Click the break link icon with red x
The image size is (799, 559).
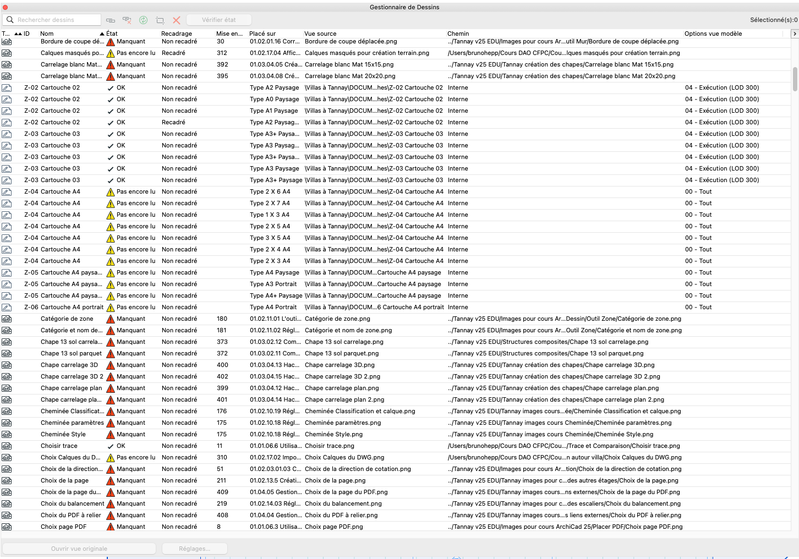[127, 20]
